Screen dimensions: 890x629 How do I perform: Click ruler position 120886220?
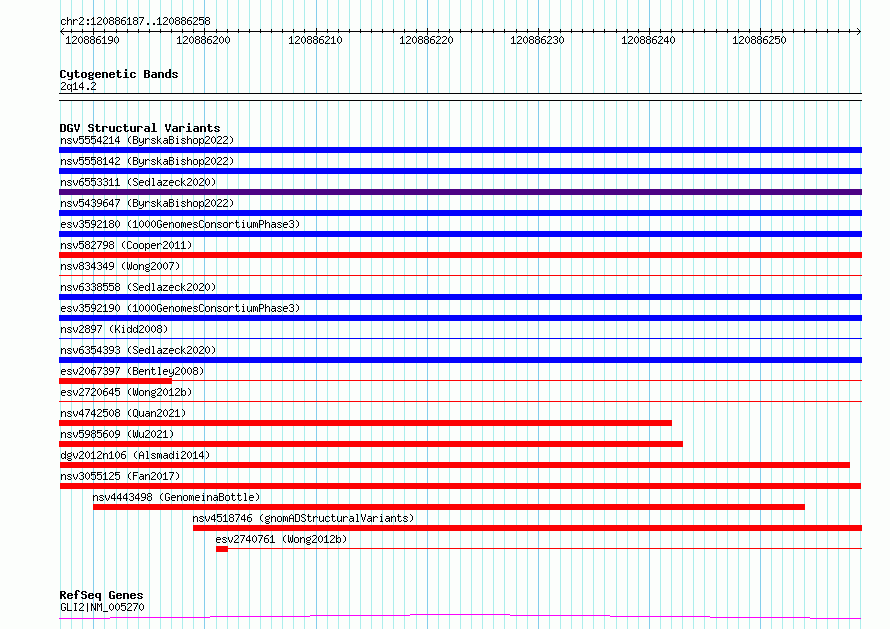pos(426,40)
